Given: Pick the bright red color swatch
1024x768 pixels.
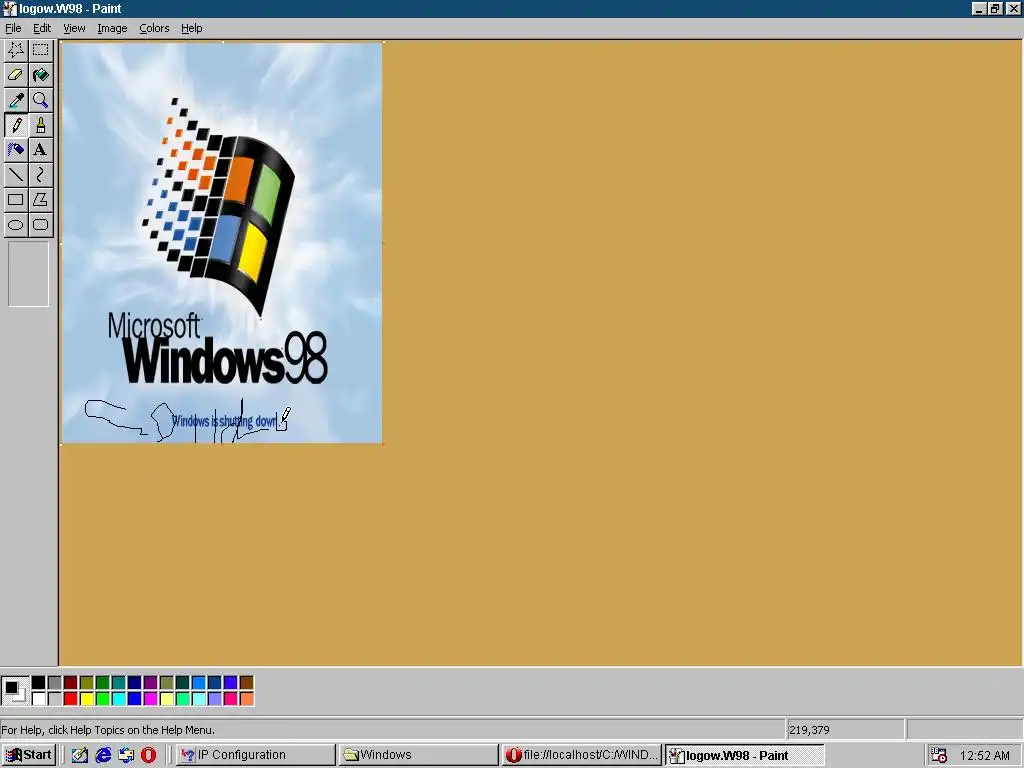Looking at the screenshot, I should tap(71, 698).
